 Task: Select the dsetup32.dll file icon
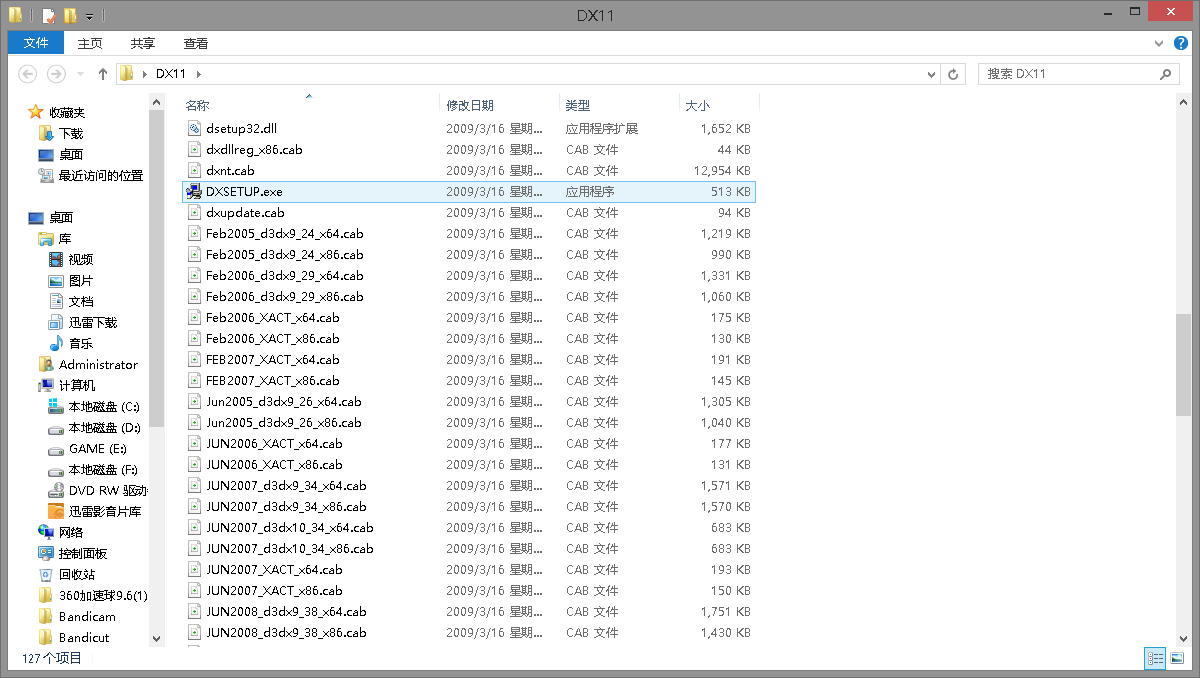click(195, 128)
